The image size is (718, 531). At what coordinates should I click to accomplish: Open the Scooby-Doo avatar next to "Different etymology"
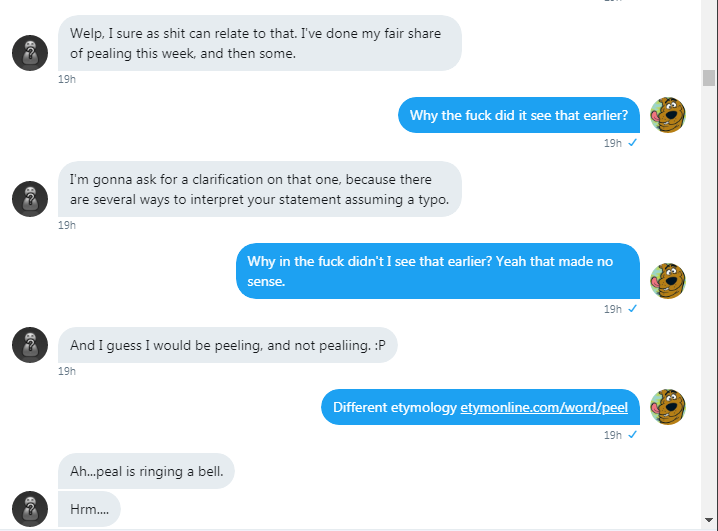pyautogui.click(x=667, y=407)
